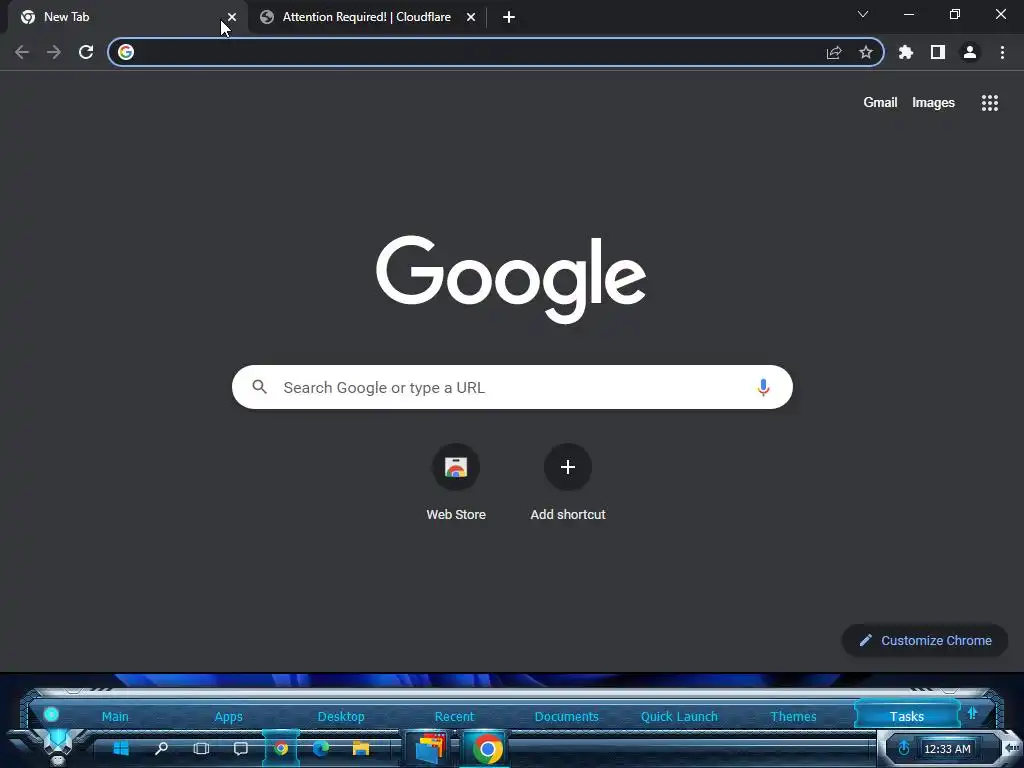Open the Google apps grid

coord(990,103)
